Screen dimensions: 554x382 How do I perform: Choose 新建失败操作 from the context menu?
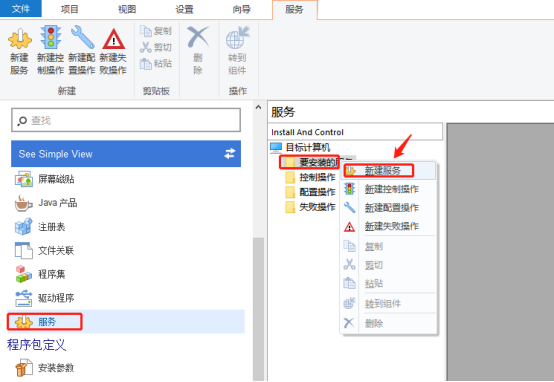tap(388, 226)
